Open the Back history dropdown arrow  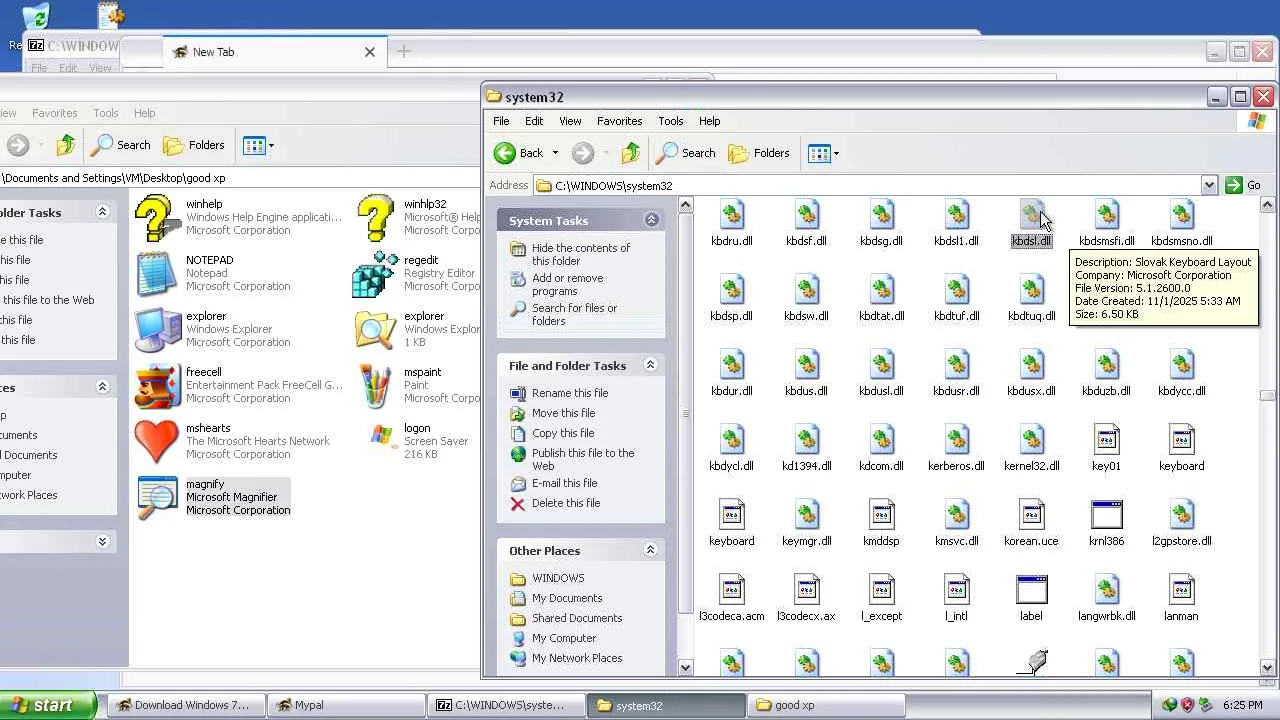point(555,153)
